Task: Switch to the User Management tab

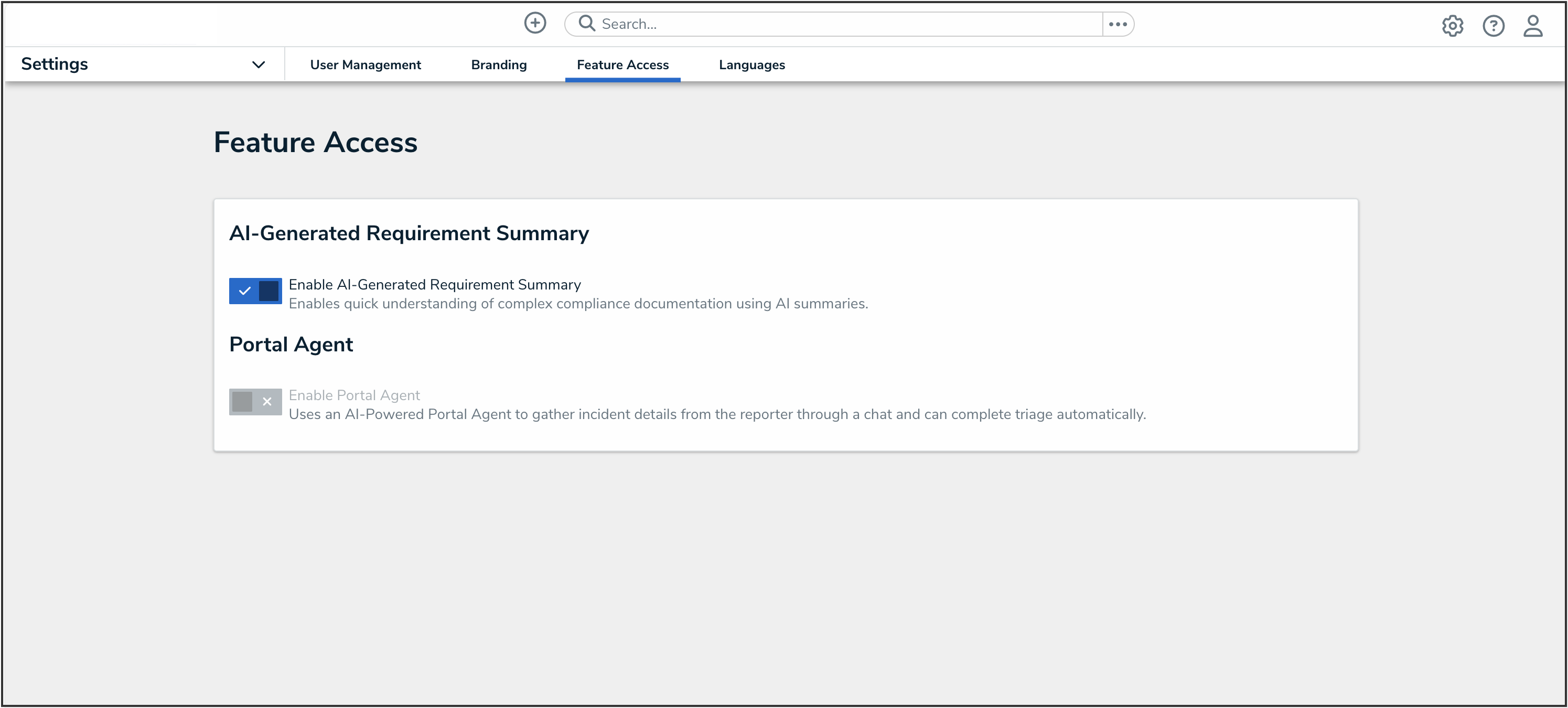Action: tap(365, 65)
